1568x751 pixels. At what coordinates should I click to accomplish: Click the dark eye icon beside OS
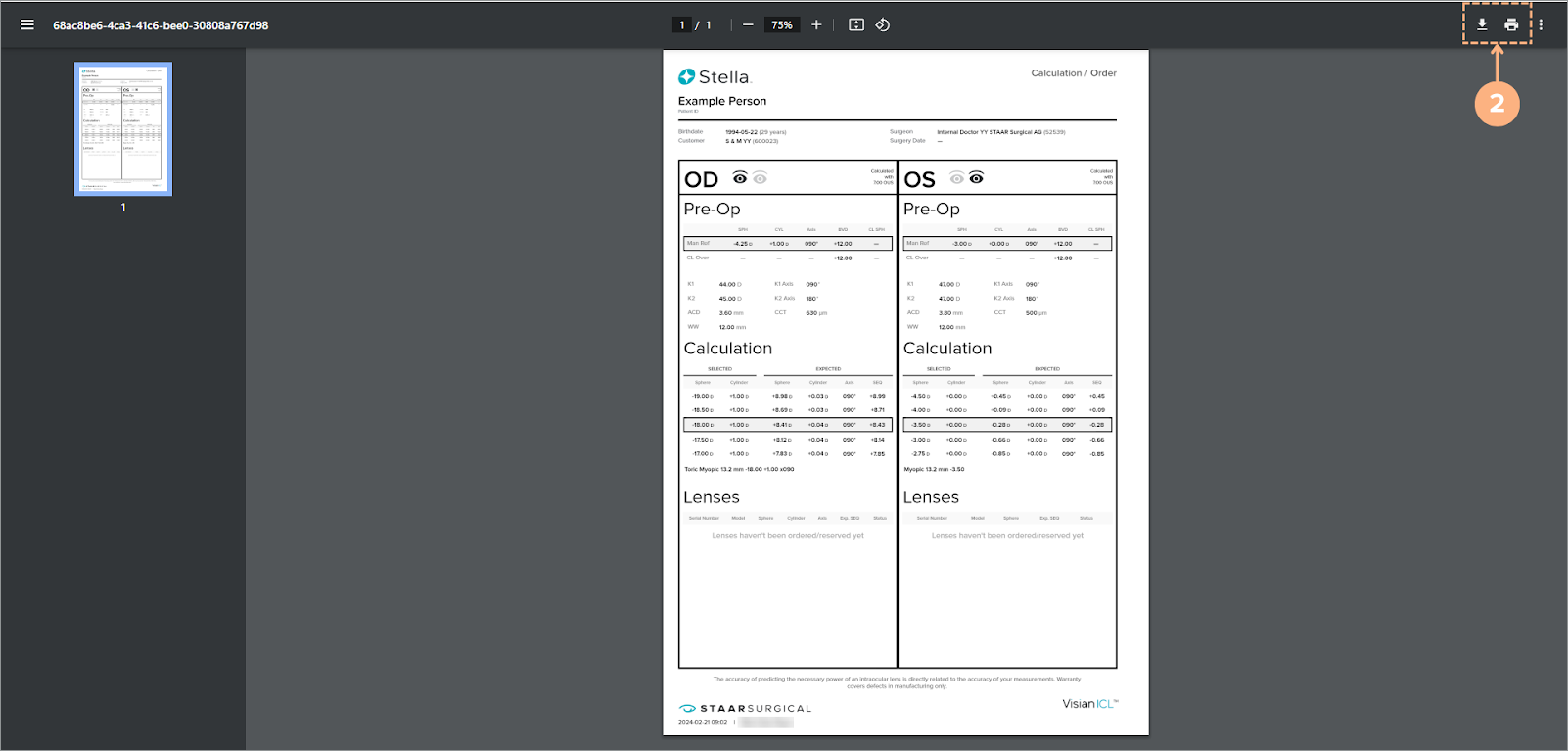click(x=976, y=178)
